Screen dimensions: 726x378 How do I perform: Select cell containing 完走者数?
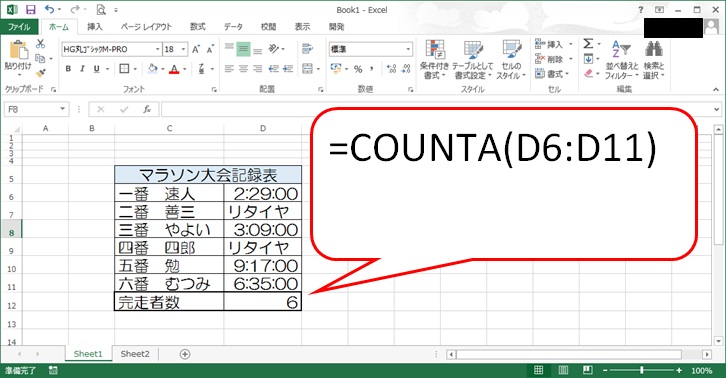[169, 302]
